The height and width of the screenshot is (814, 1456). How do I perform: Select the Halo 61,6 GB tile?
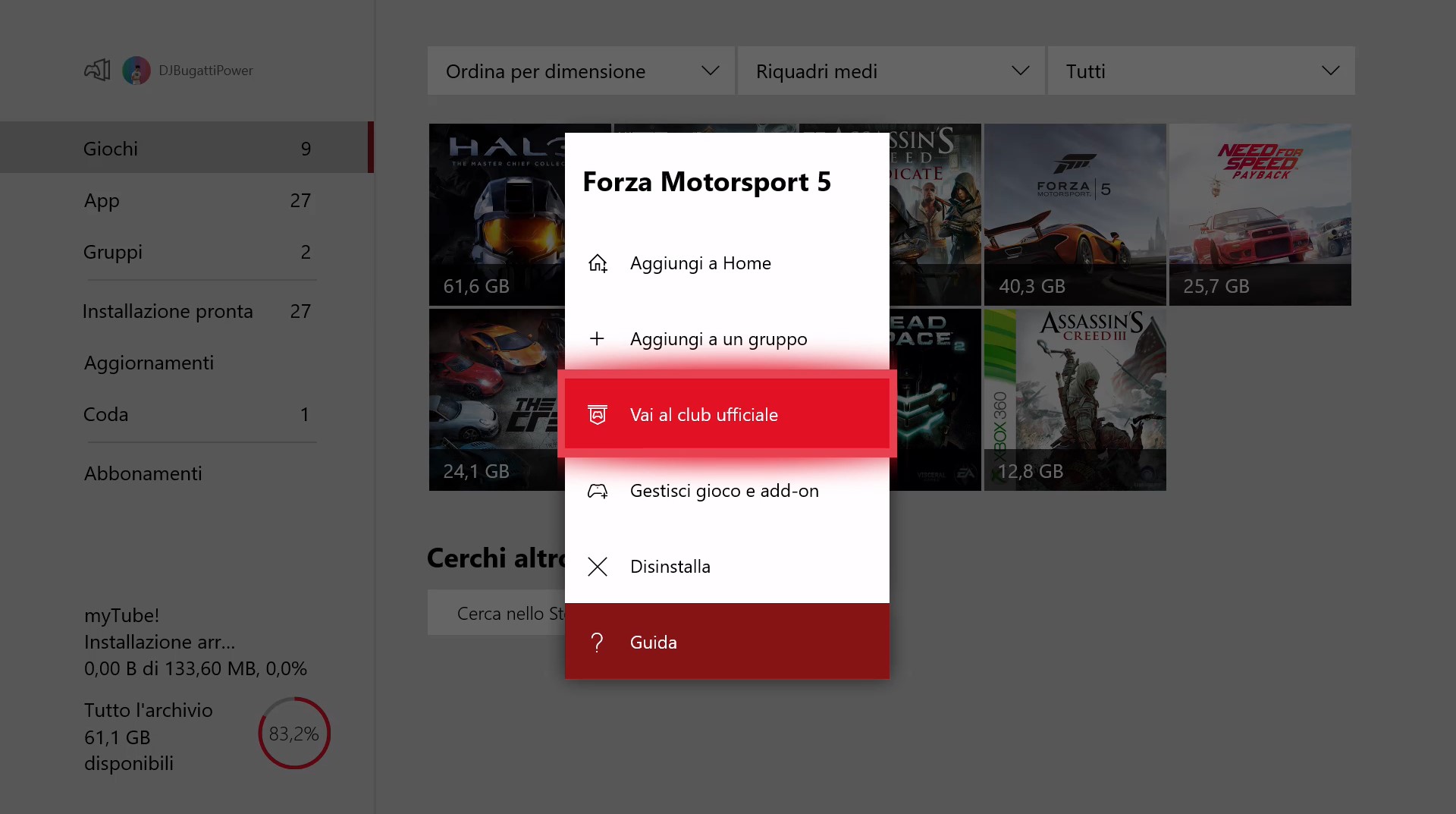(x=497, y=215)
